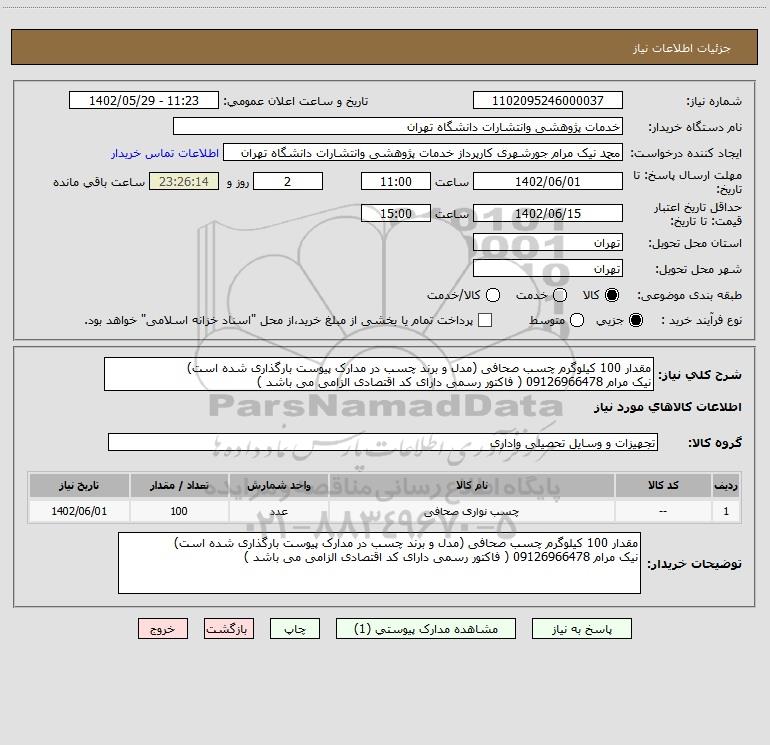Click the product name cell چسب نواری صحافی
Screen dimensions: 770x745
471,511
